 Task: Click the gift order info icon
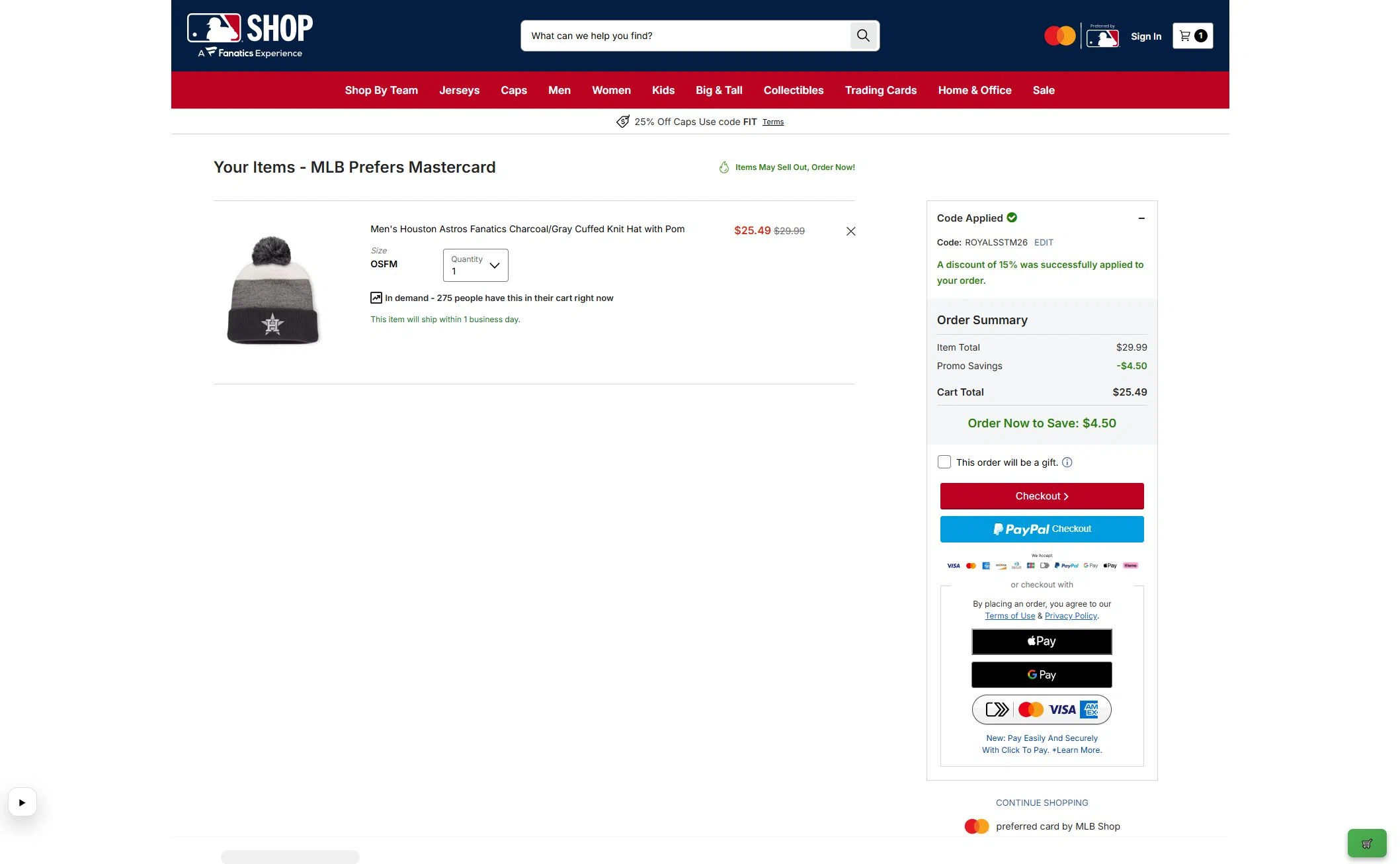(x=1067, y=462)
